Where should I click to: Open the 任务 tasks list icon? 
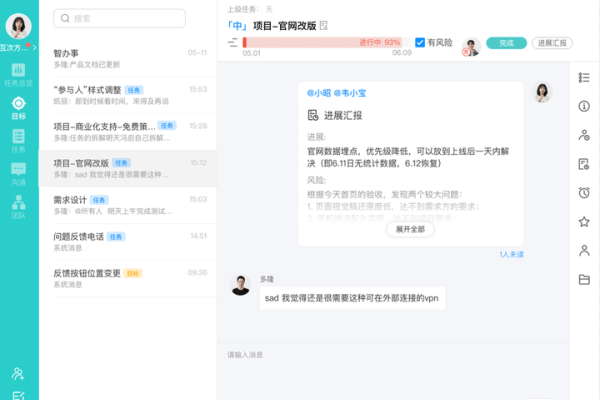coord(18,141)
